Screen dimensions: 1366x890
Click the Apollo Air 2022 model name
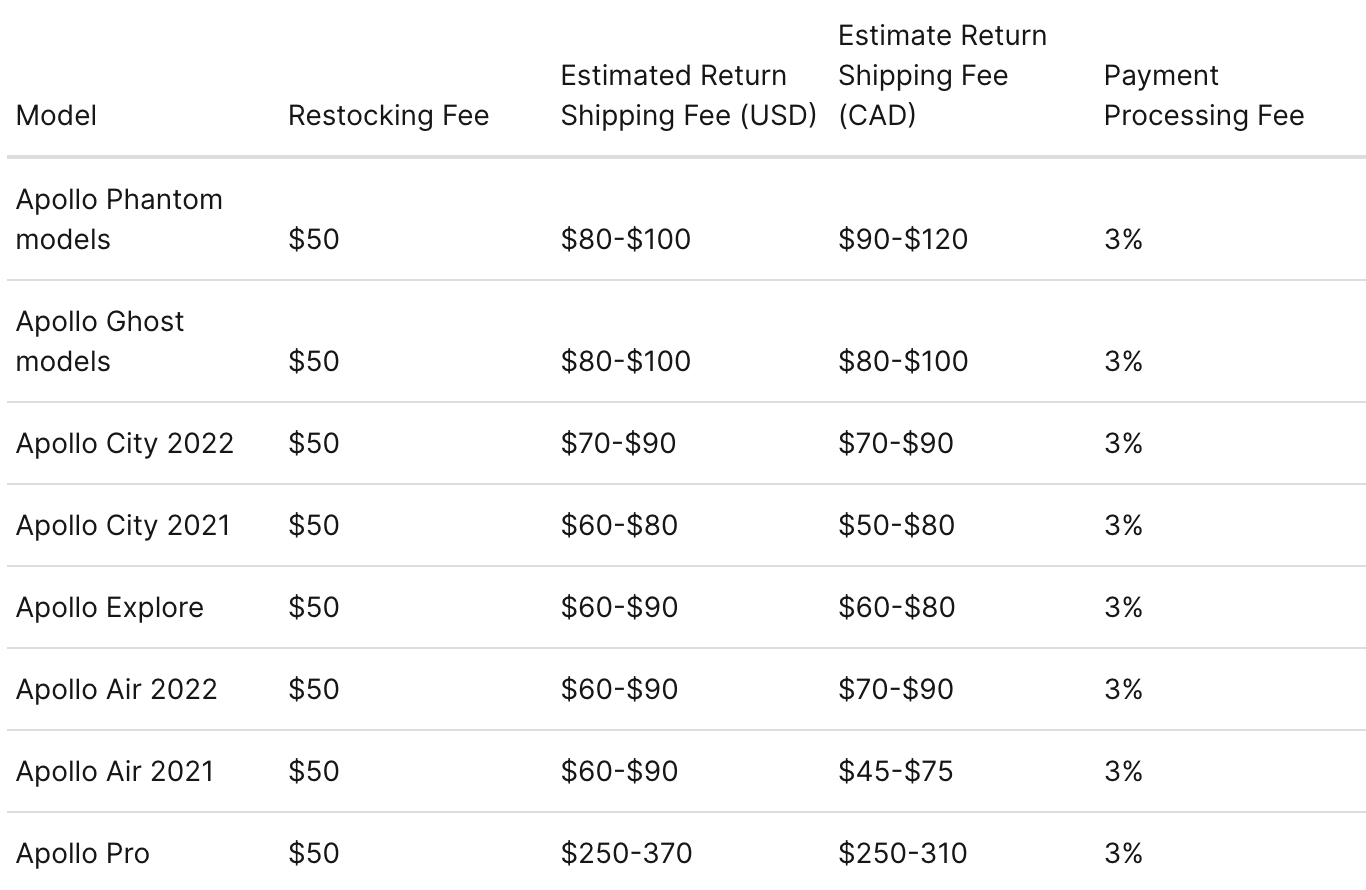tap(116, 689)
